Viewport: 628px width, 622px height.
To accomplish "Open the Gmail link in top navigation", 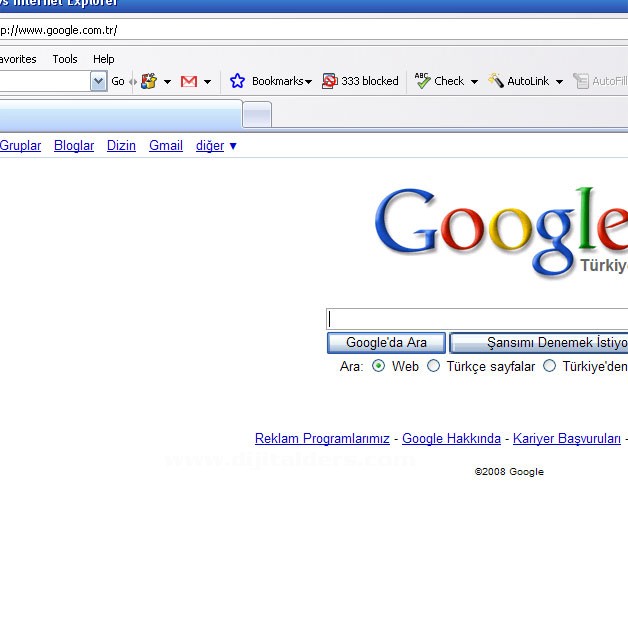I will [x=166, y=145].
